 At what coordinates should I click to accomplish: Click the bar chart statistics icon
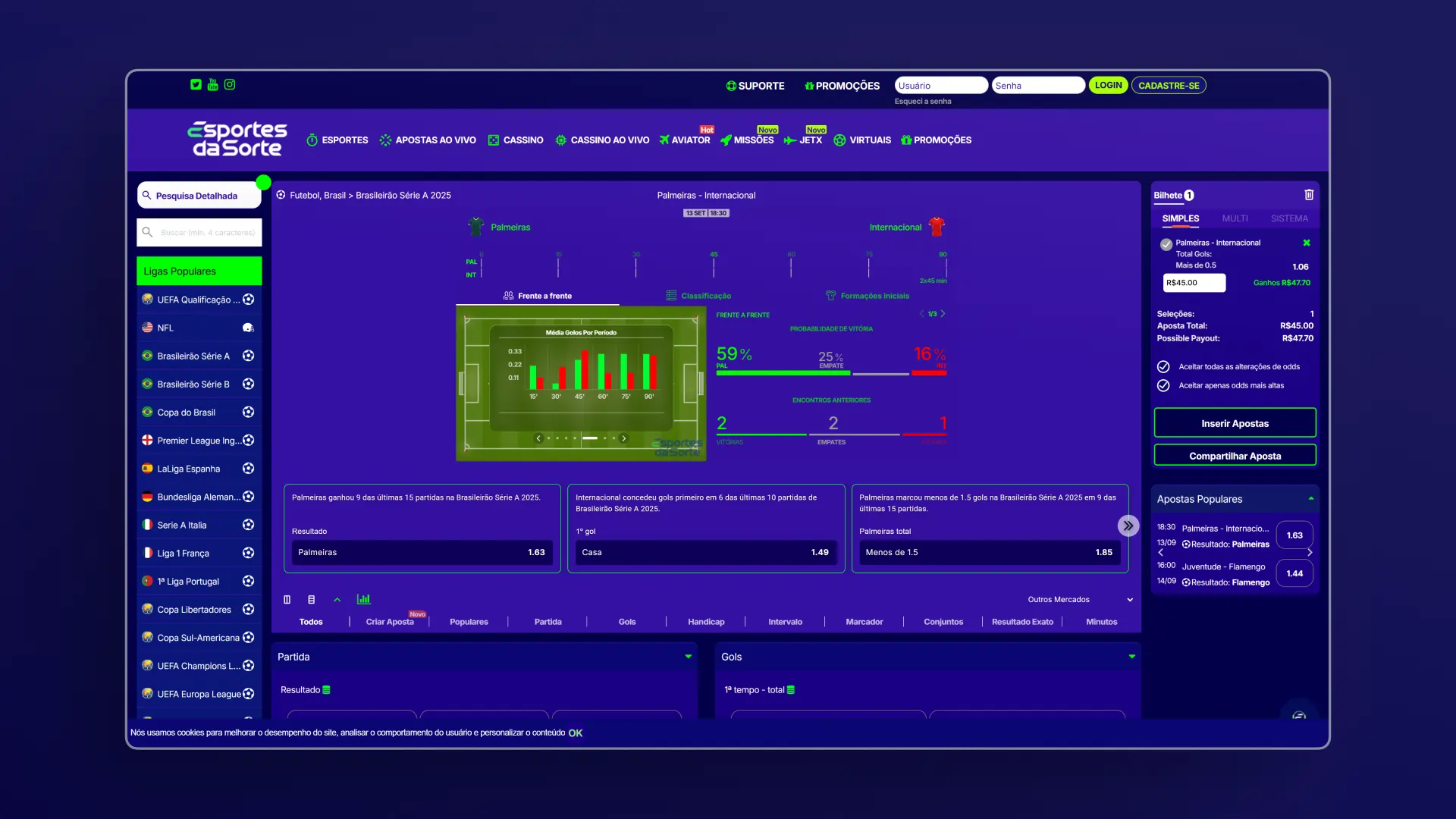click(x=364, y=599)
